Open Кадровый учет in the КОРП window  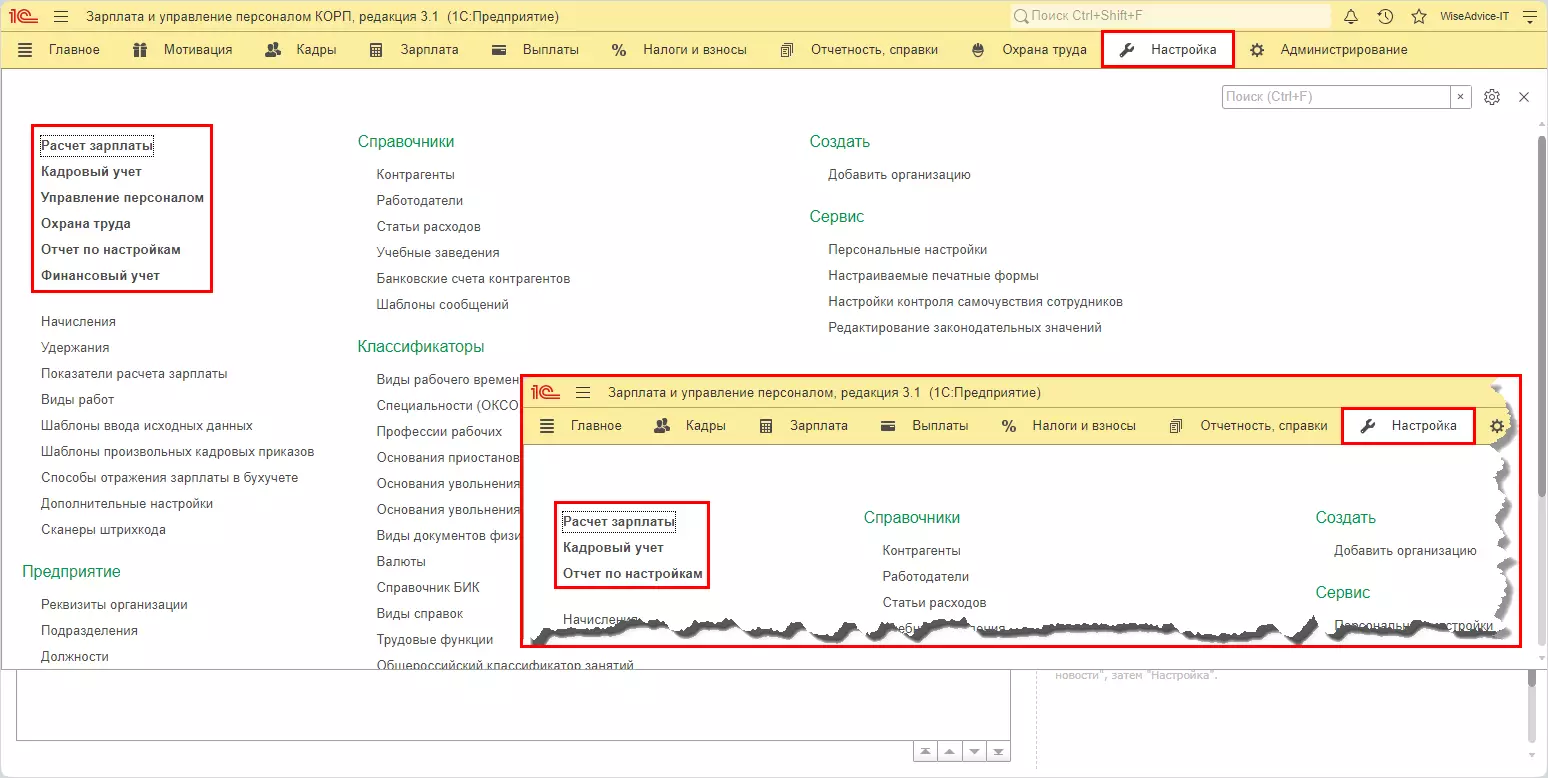coord(91,172)
